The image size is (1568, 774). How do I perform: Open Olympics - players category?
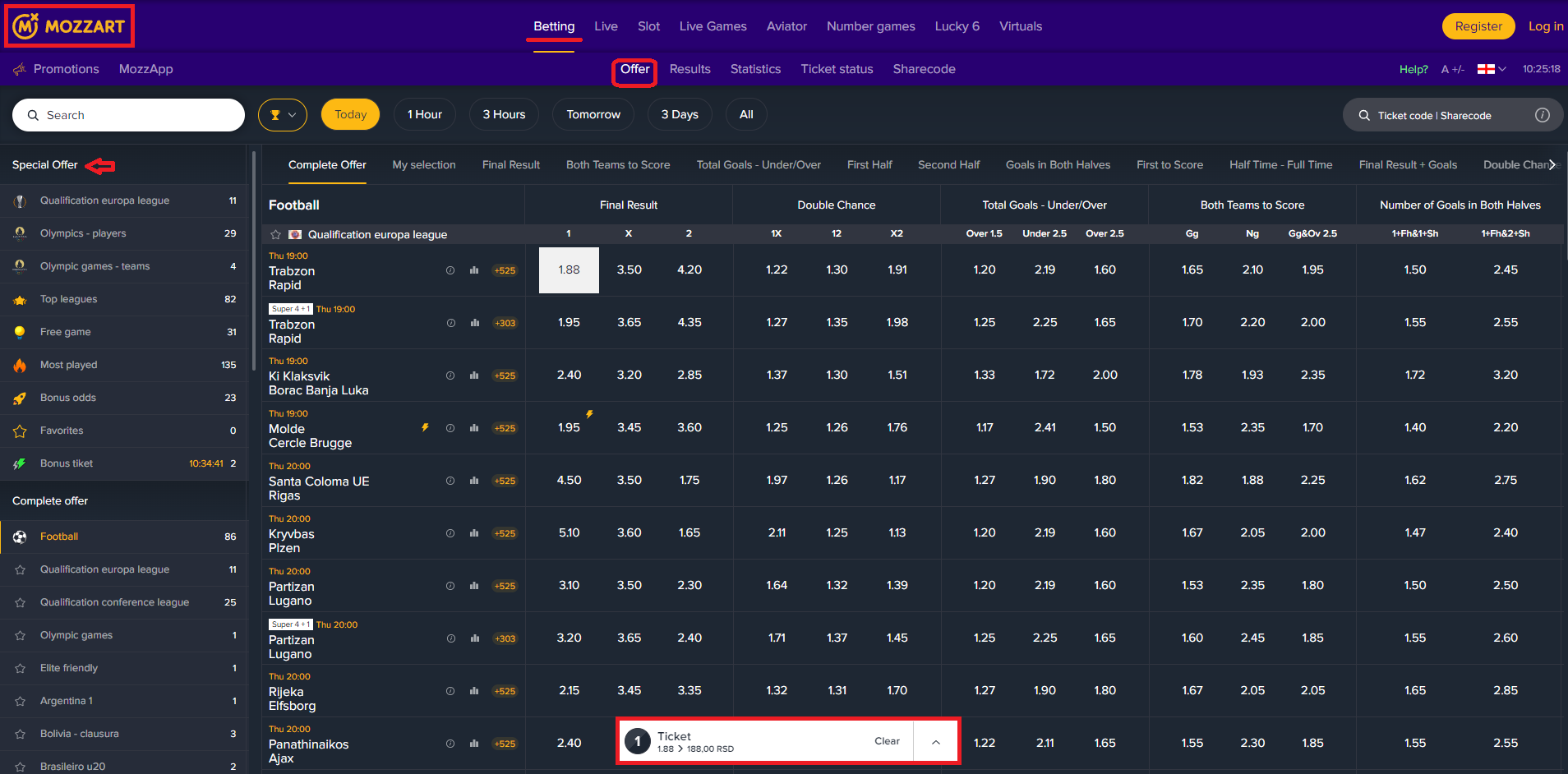pyautogui.click(x=123, y=233)
